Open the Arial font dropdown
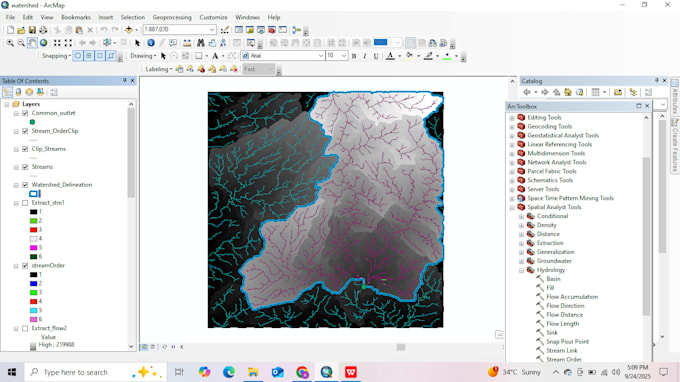This screenshot has height=382, width=680. tap(320, 56)
